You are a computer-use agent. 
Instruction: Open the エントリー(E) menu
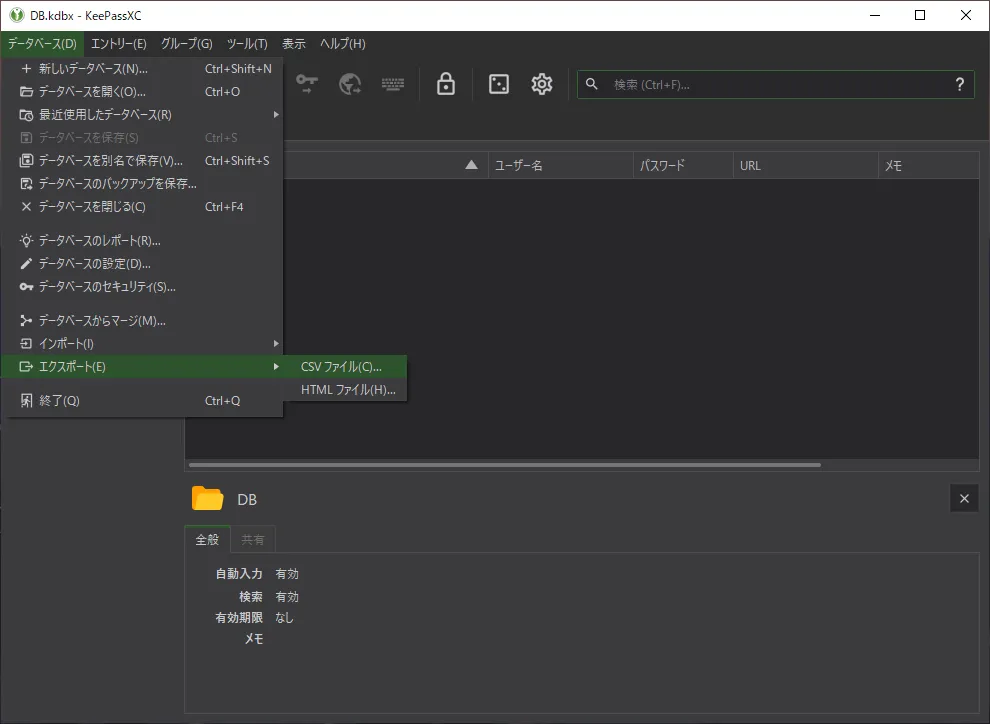point(119,44)
